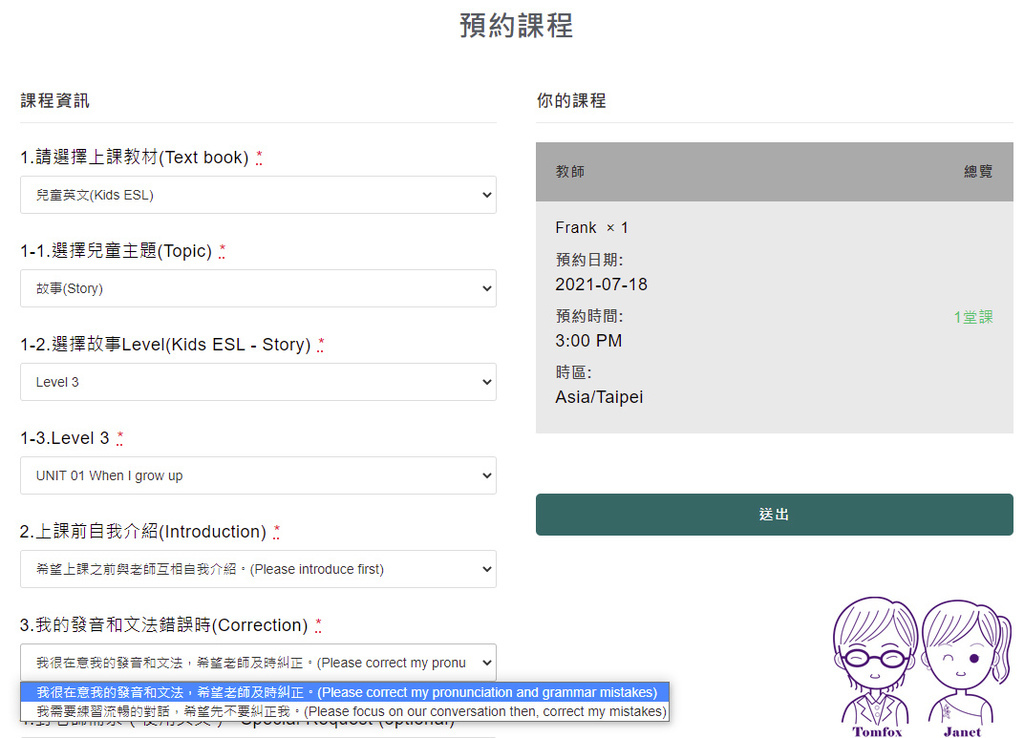Screen dimensions: 1024x738
Task: Click the 你的課程 section heading
Action: (571, 101)
